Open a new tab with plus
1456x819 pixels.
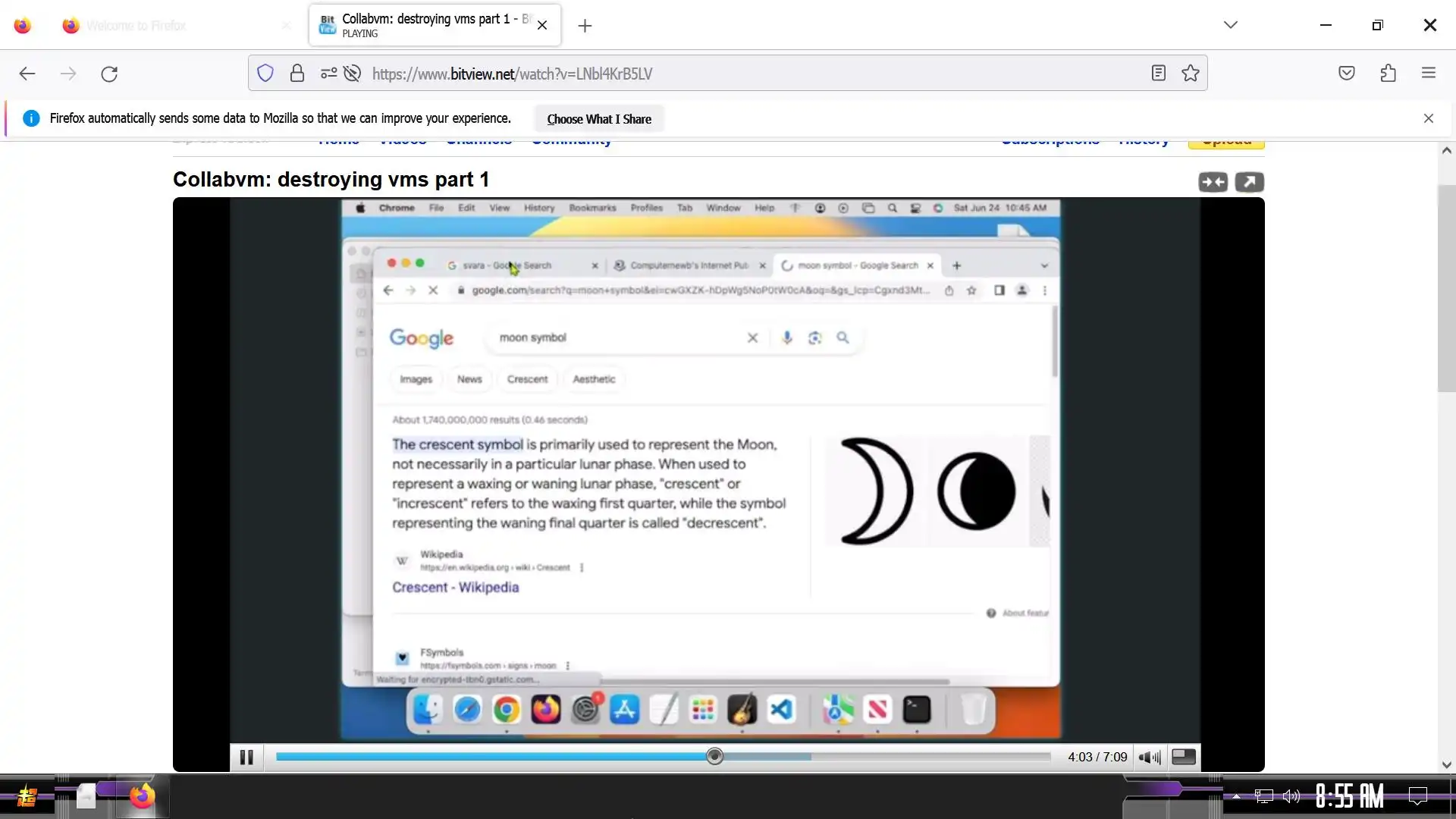click(x=585, y=26)
